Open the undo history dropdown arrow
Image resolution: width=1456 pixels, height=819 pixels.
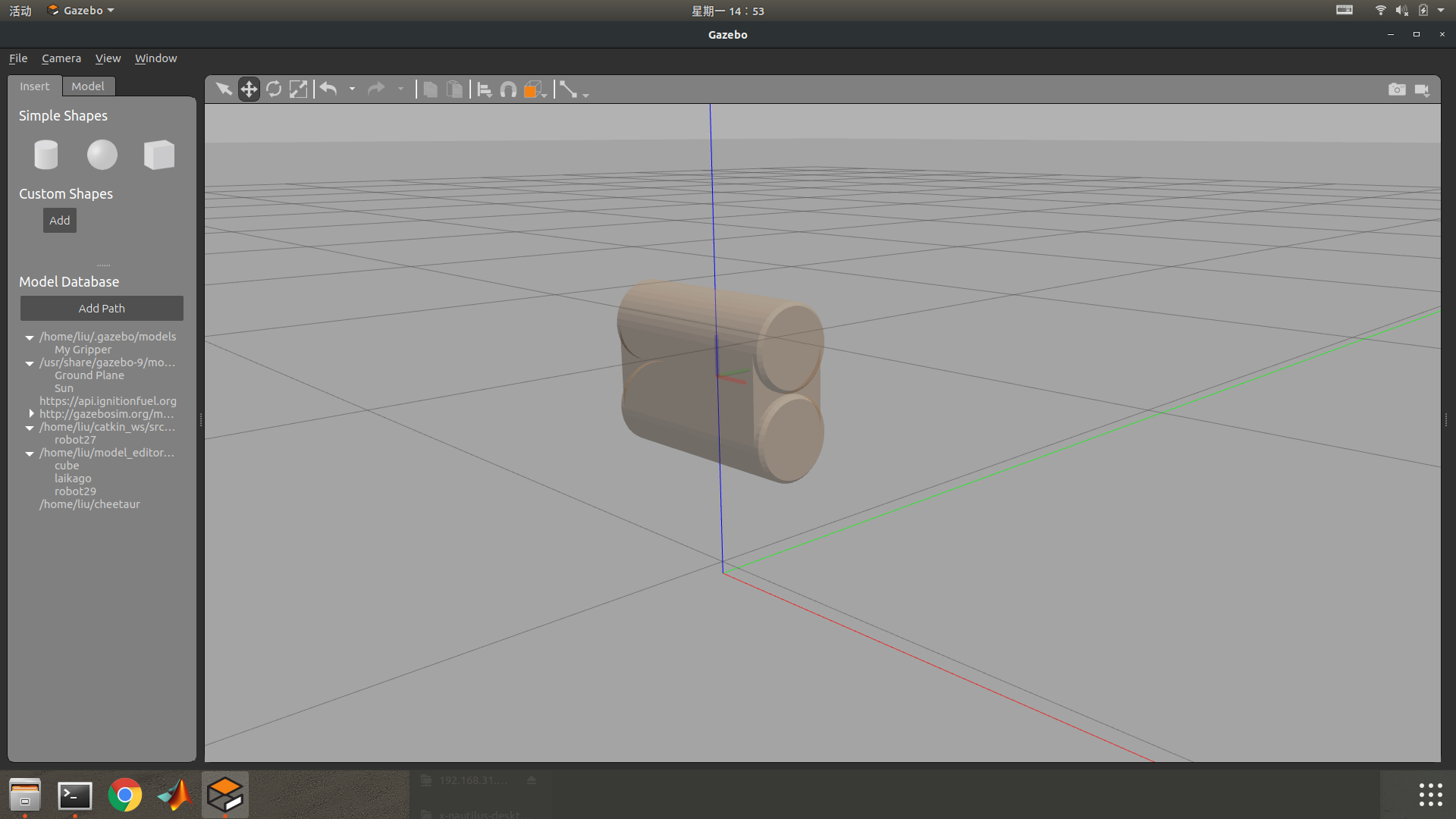tap(352, 89)
